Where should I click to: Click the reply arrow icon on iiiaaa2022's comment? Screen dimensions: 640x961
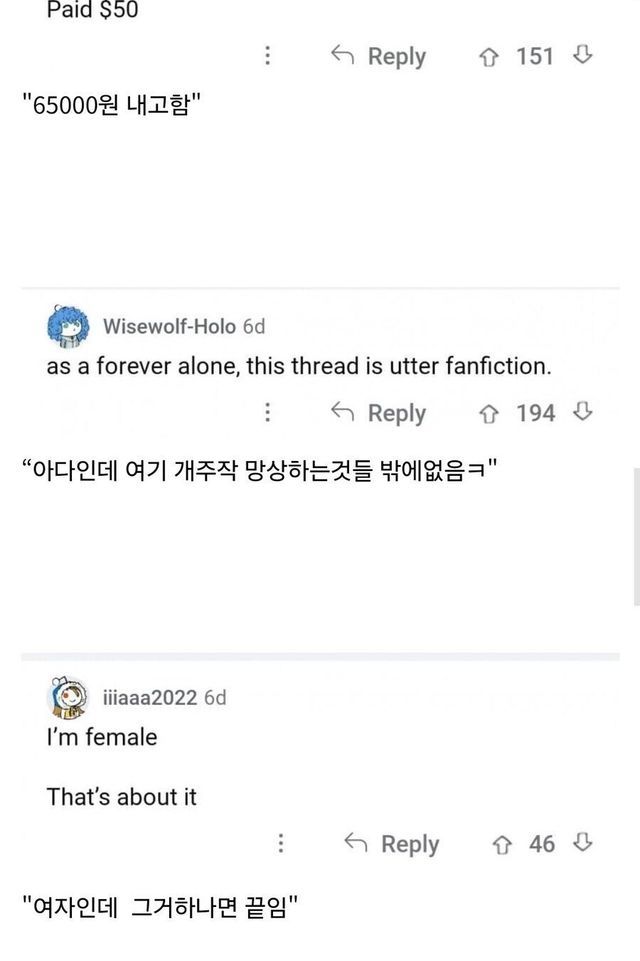click(x=356, y=844)
